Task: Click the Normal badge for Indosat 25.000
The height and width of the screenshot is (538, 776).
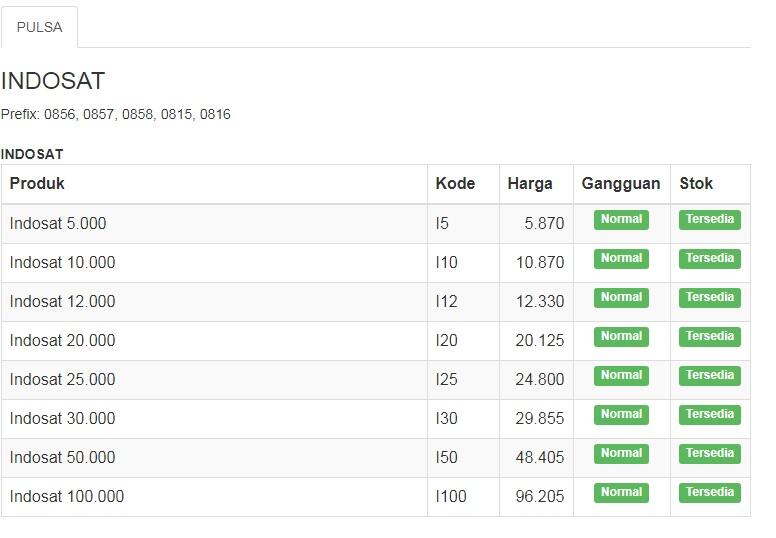Action: [622, 376]
